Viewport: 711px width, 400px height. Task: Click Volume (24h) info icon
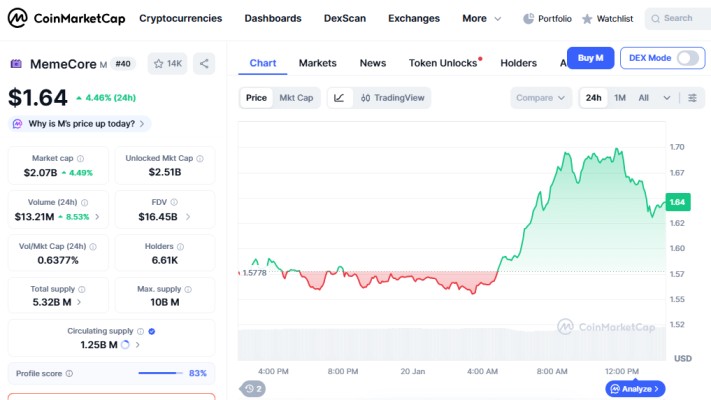tap(84, 202)
